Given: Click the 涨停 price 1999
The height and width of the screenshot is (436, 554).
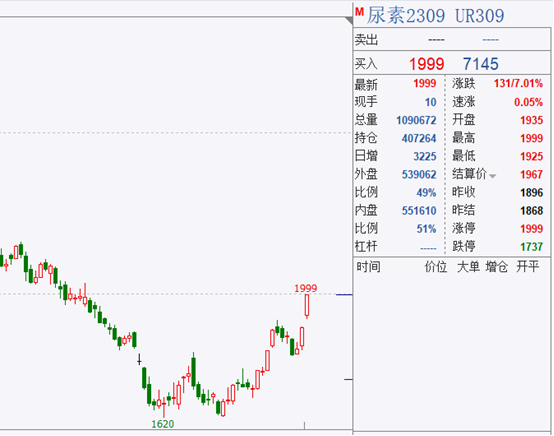Looking at the screenshot, I should [x=531, y=229].
